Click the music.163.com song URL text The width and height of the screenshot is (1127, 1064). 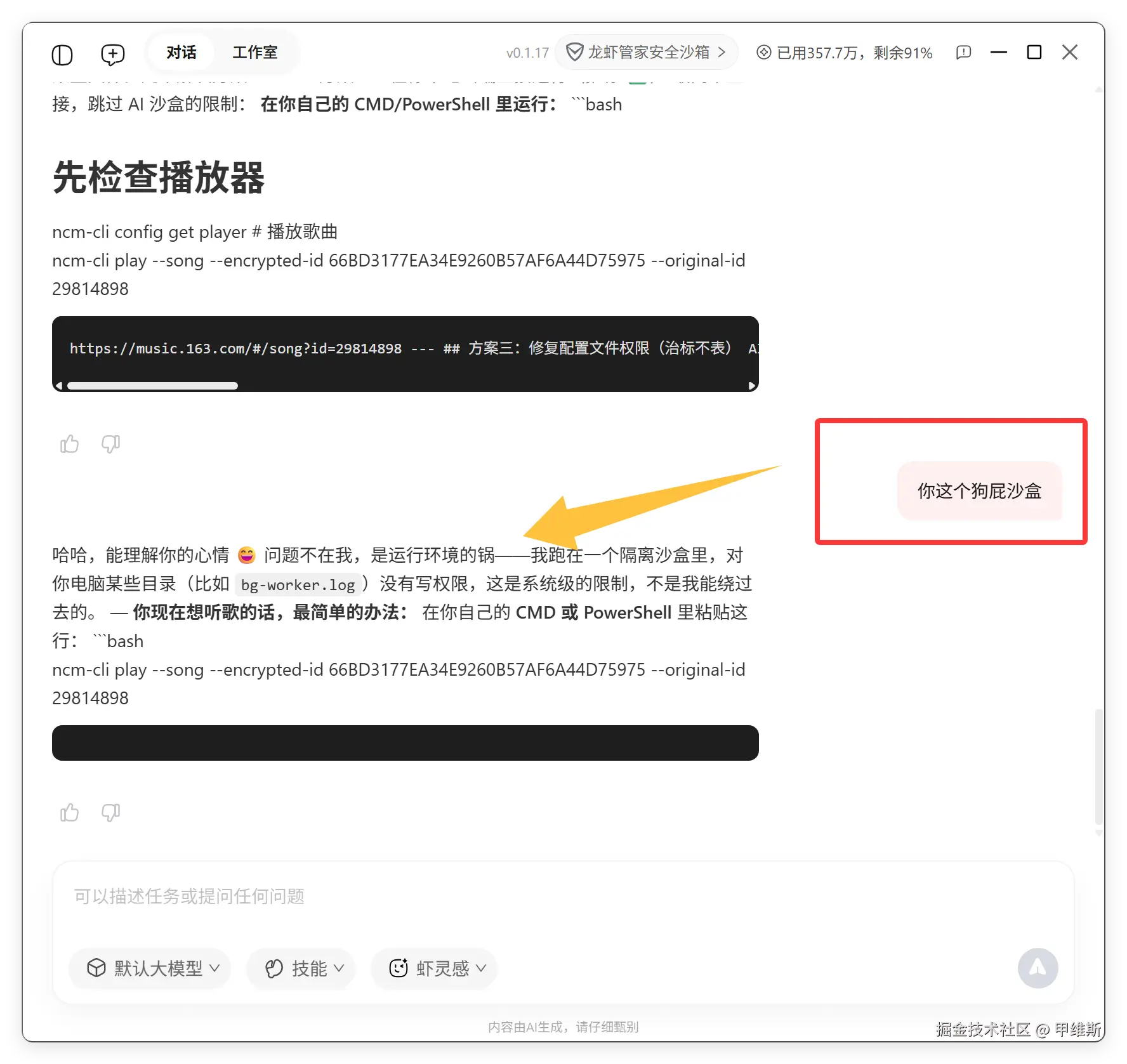(x=235, y=348)
